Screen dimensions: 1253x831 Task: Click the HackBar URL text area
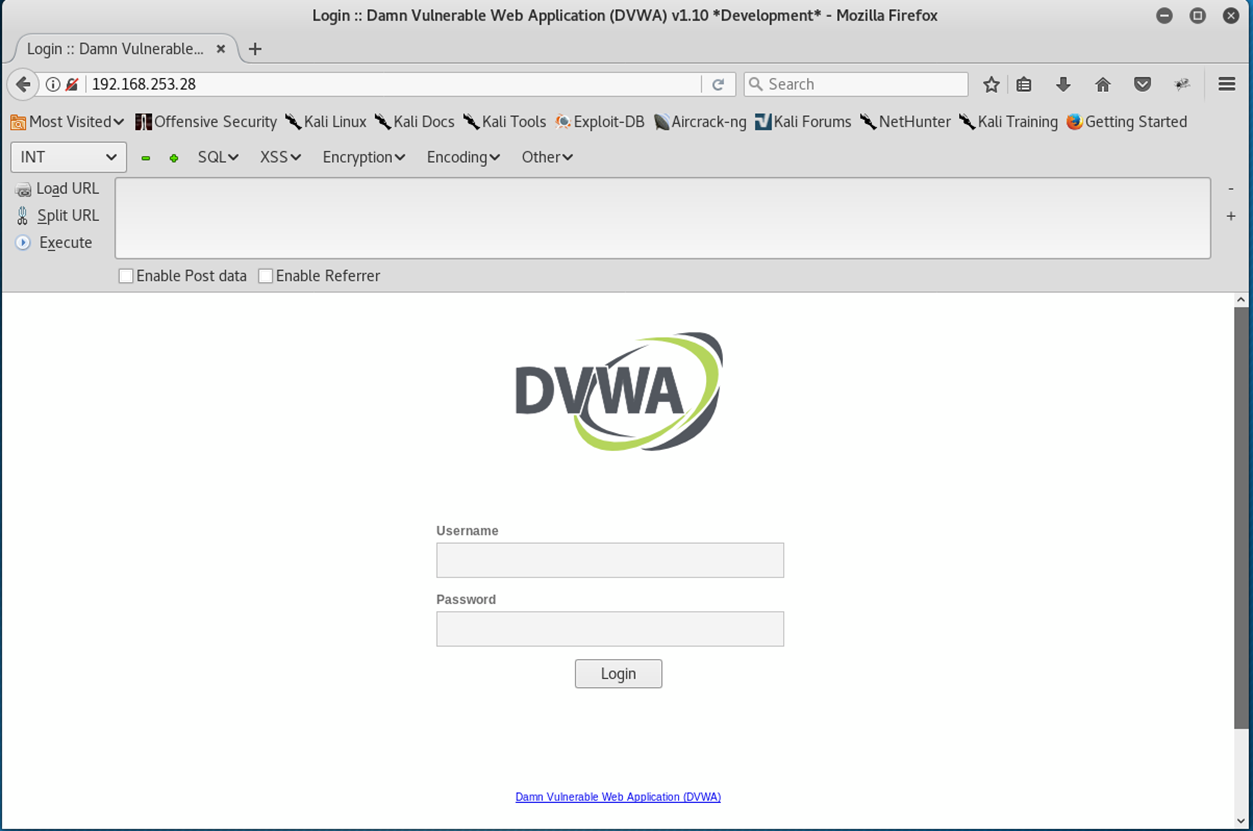pyautogui.click(x=663, y=218)
